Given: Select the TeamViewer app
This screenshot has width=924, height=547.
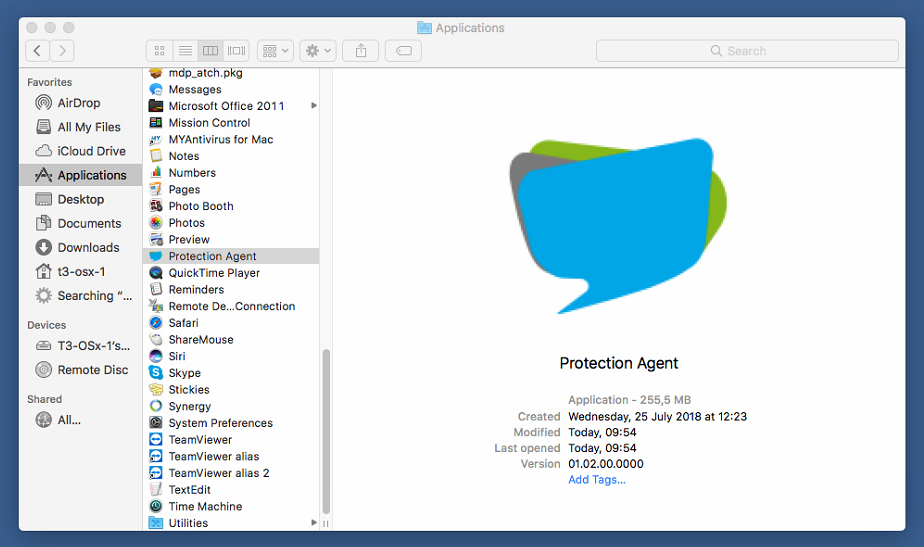Looking at the screenshot, I should tap(231, 440).
